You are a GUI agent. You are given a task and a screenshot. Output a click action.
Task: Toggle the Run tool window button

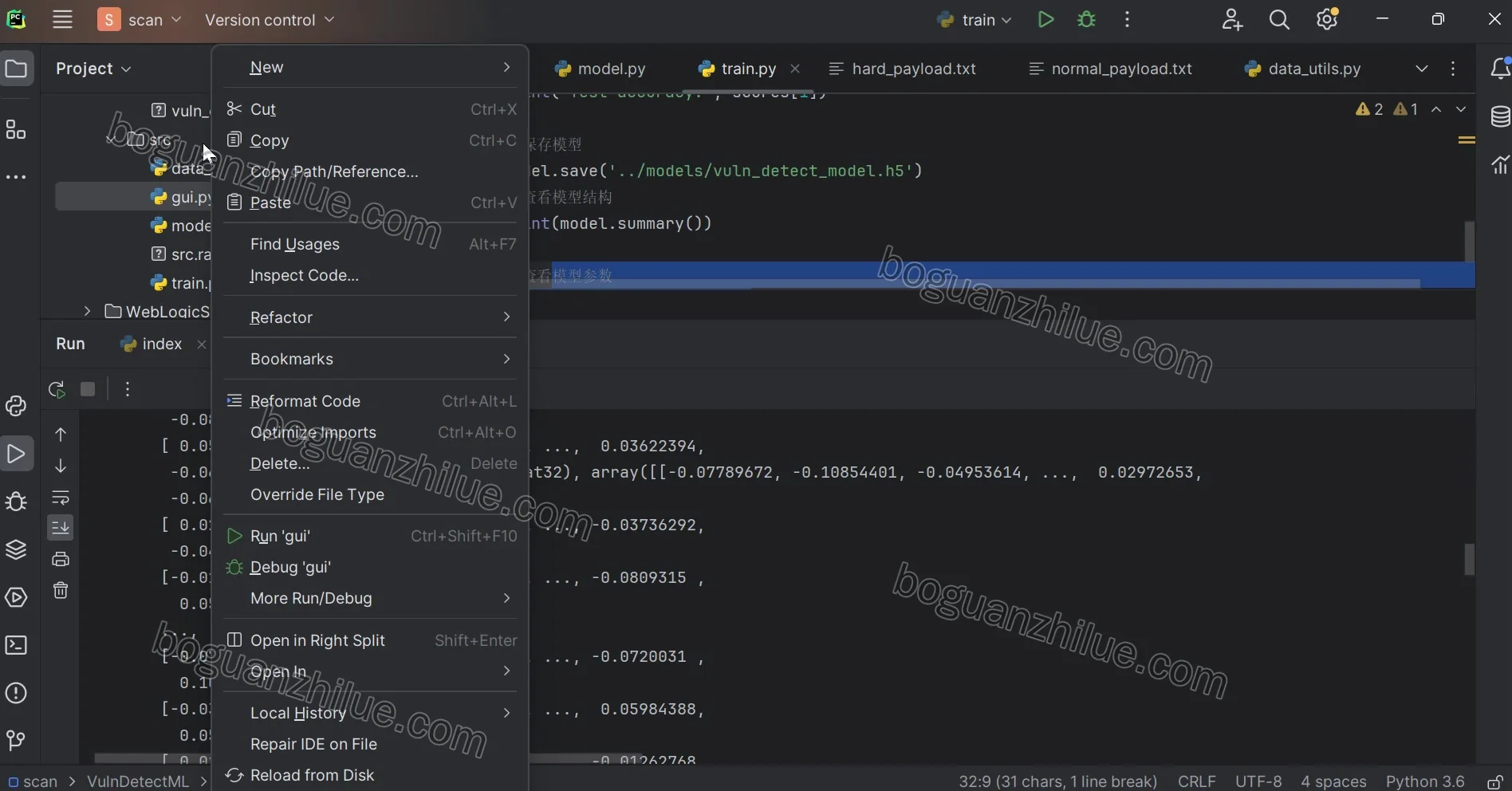point(16,454)
